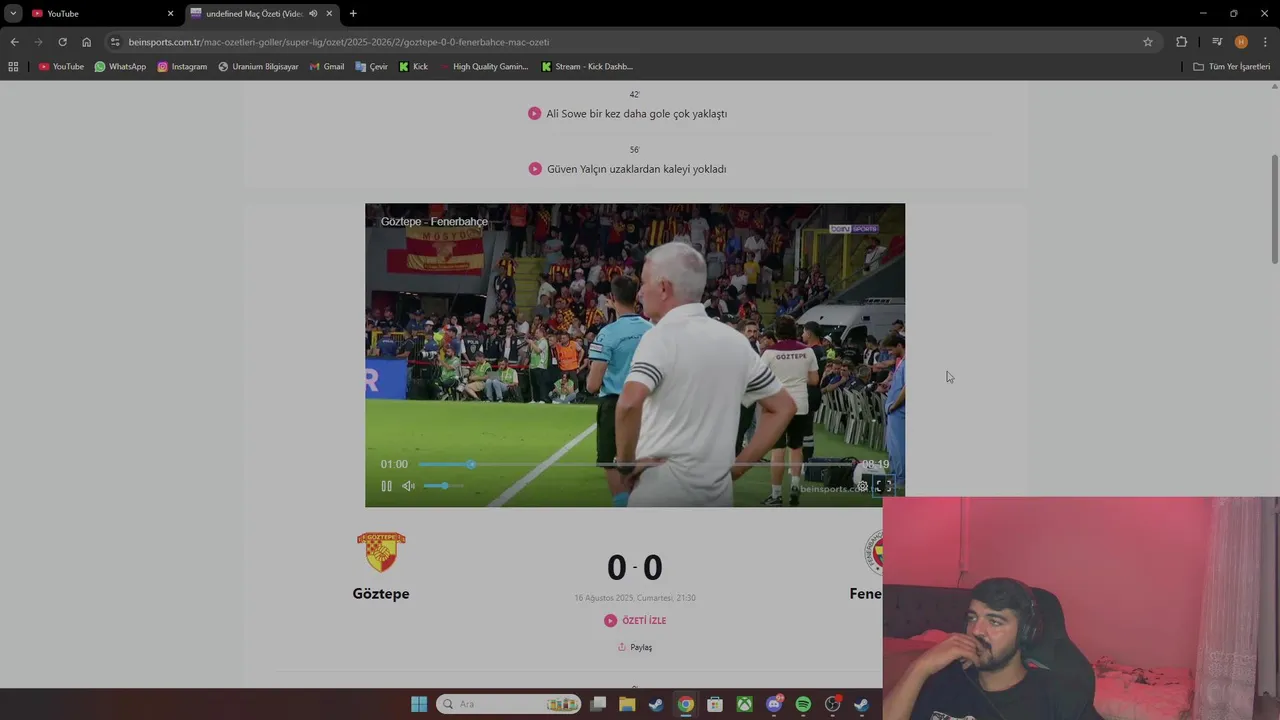This screenshot has height=720, width=1280.
Task: Open the WhatsApp bookmark
Action: click(x=120, y=67)
